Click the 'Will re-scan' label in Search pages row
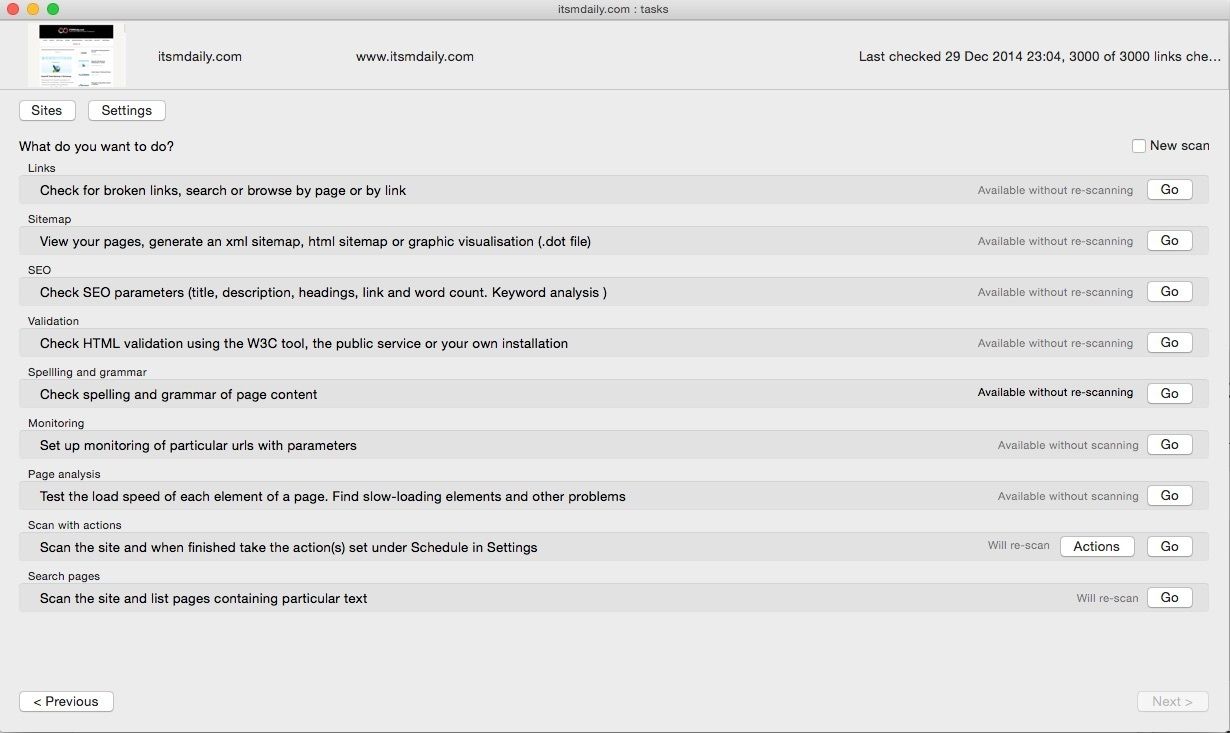Viewport: 1230px width, 733px height. pos(1107,598)
